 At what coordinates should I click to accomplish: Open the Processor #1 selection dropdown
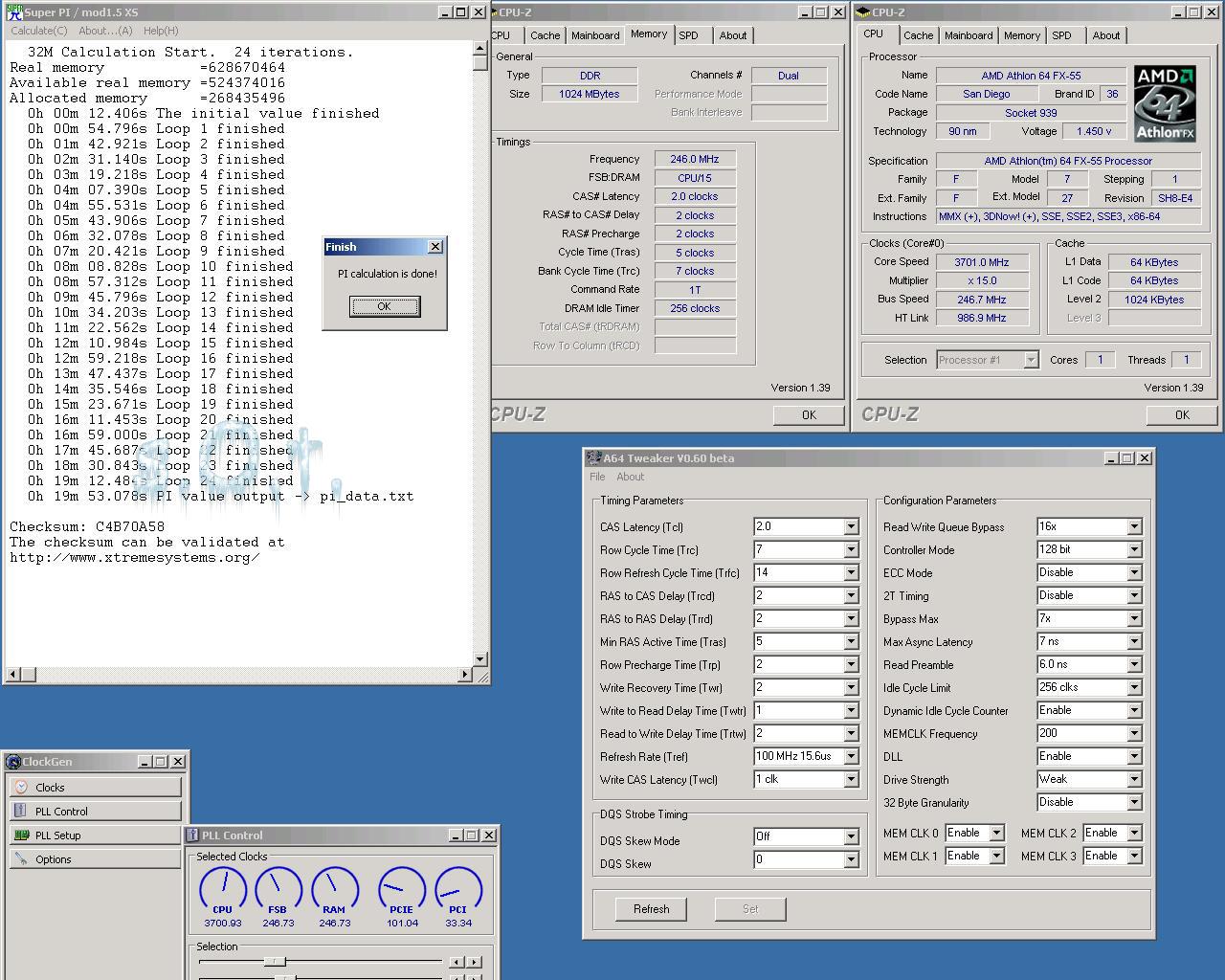(1031, 360)
